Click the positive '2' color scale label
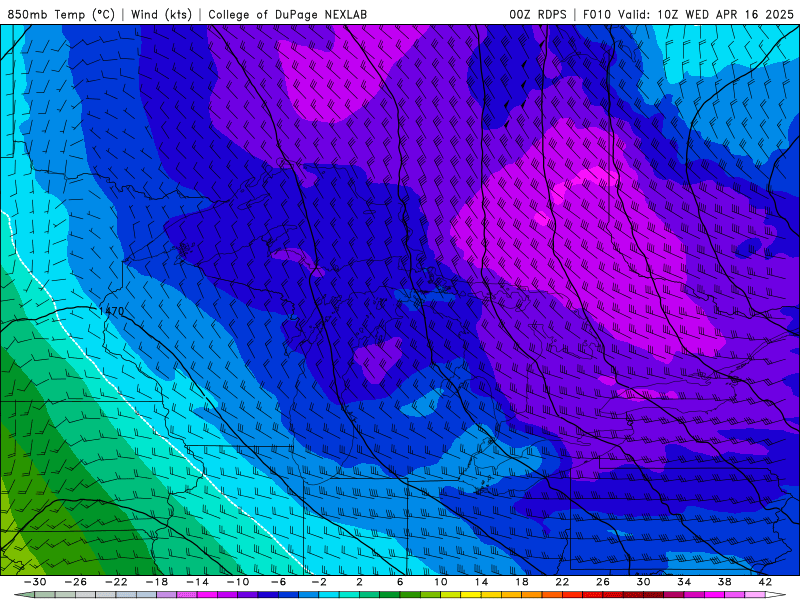This screenshot has height=600, width=800. click(359, 582)
